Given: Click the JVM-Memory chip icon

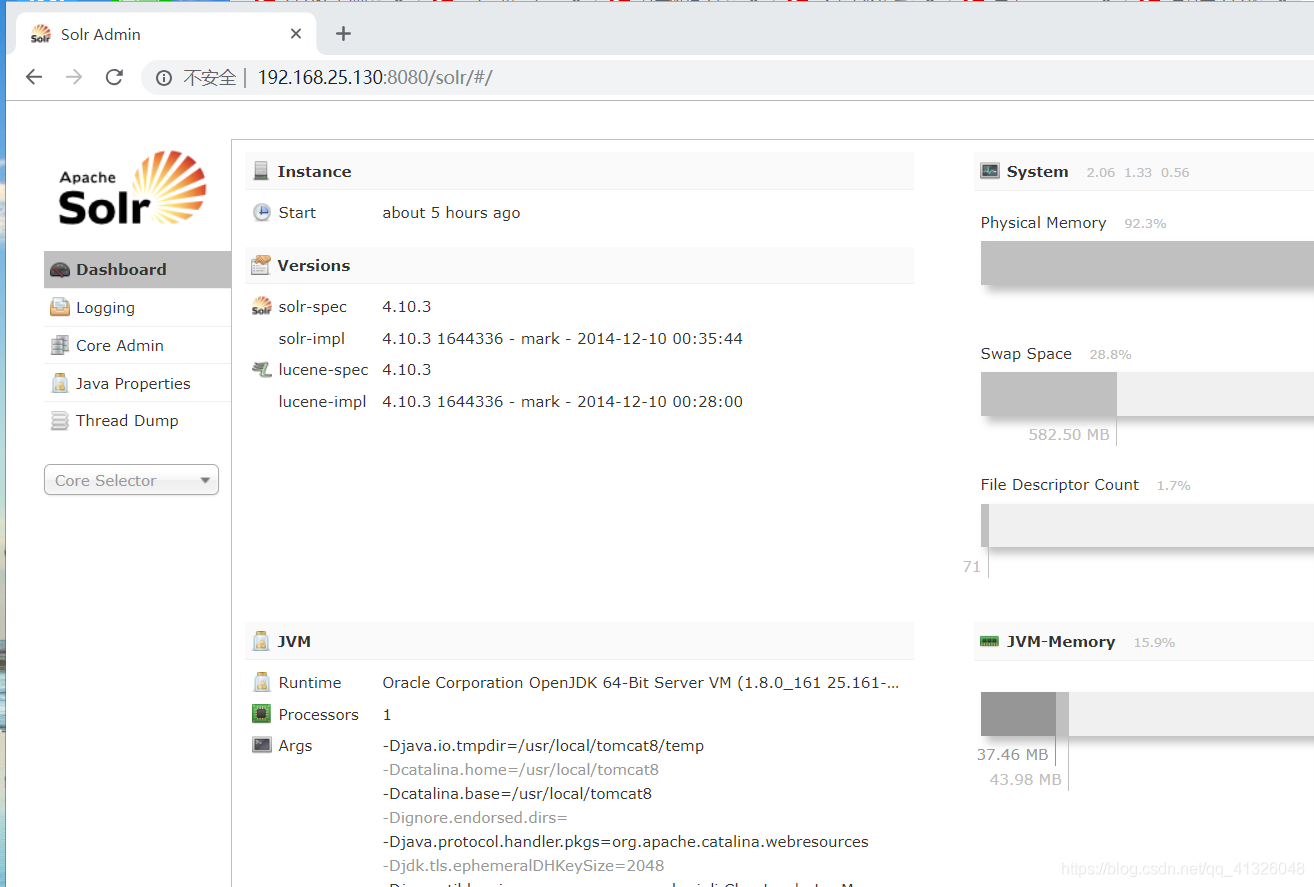Looking at the screenshot, I should pyautogui.click(x=990, y=642).
